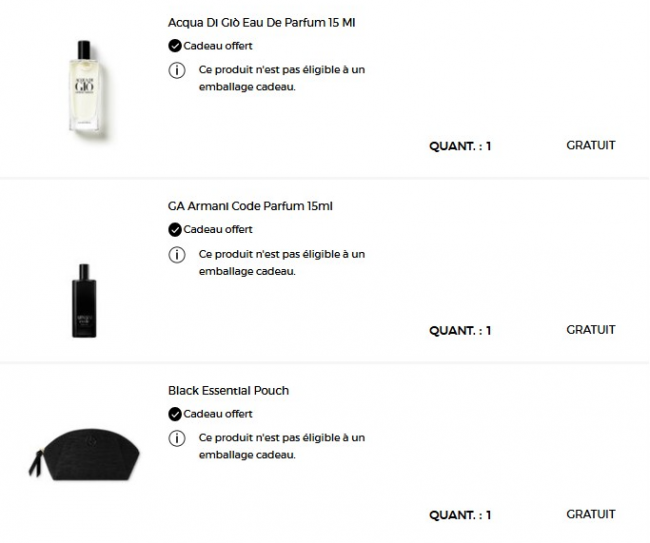Click checkmark icon under Black Essential Pouch
The height and width of the screenshot is (543, 650).
pyautogui.click(x=175, y=413)
